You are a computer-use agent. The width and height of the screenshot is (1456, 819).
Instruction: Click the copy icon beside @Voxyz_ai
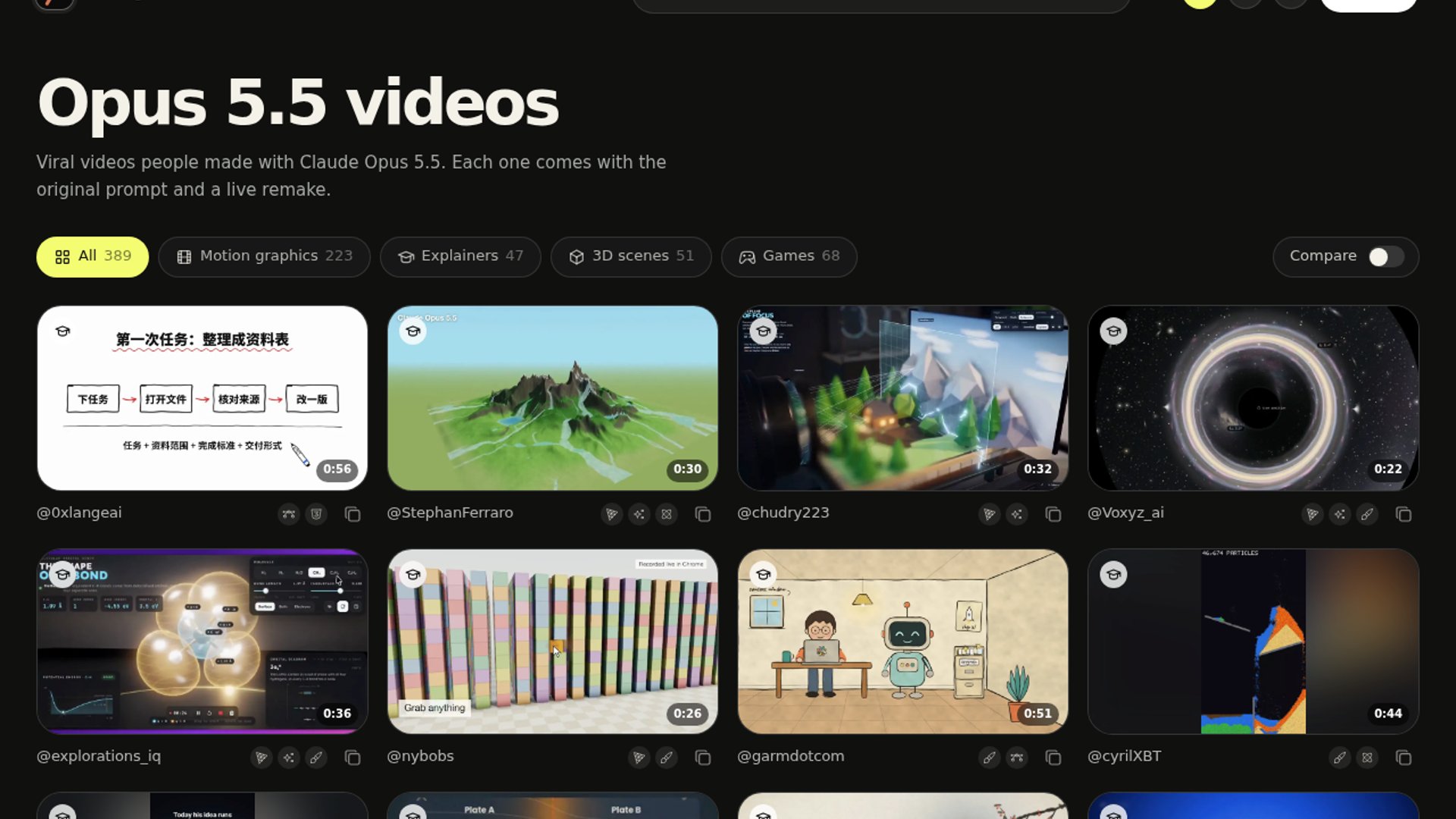(1404, 514)
